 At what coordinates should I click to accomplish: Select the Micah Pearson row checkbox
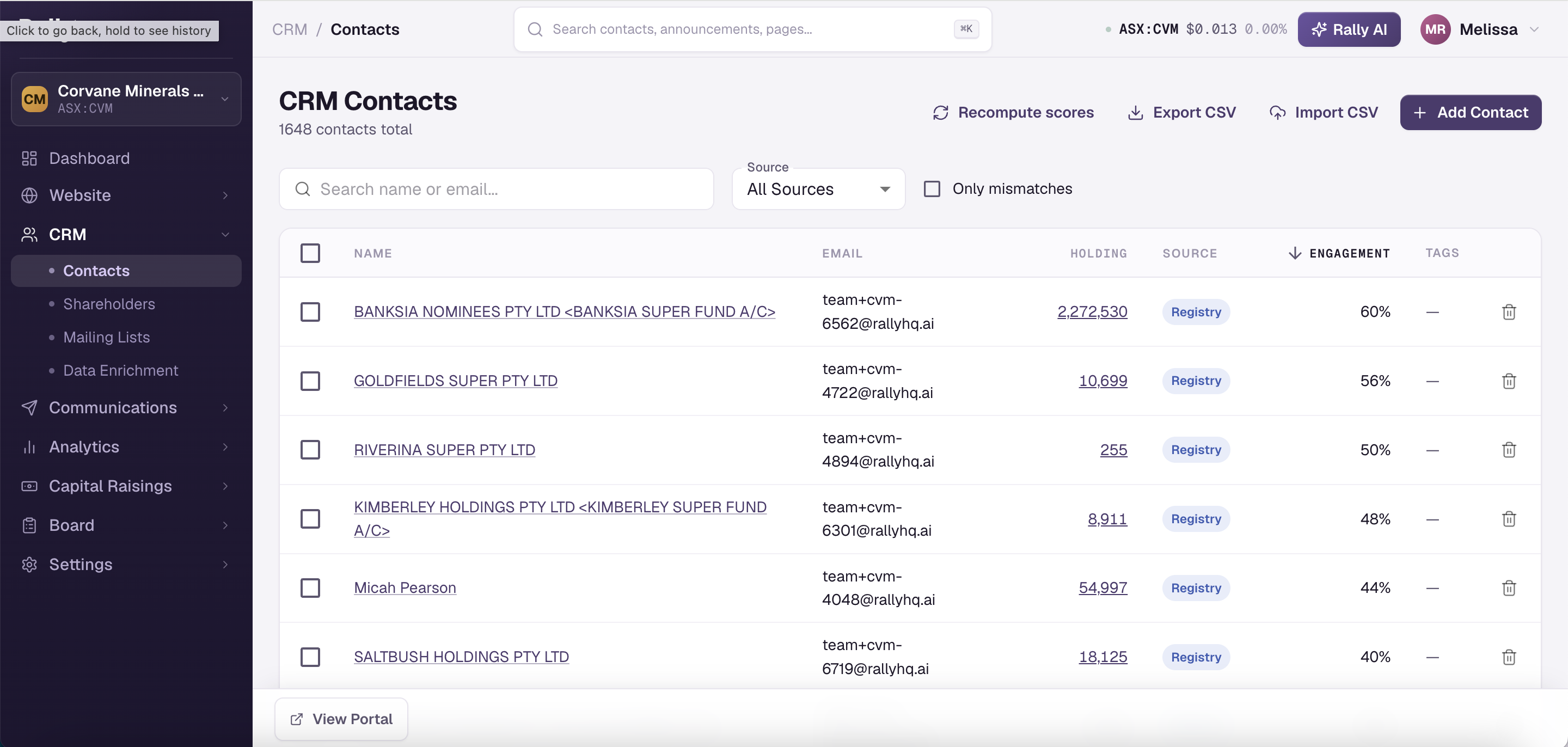(x=310, y=588)
